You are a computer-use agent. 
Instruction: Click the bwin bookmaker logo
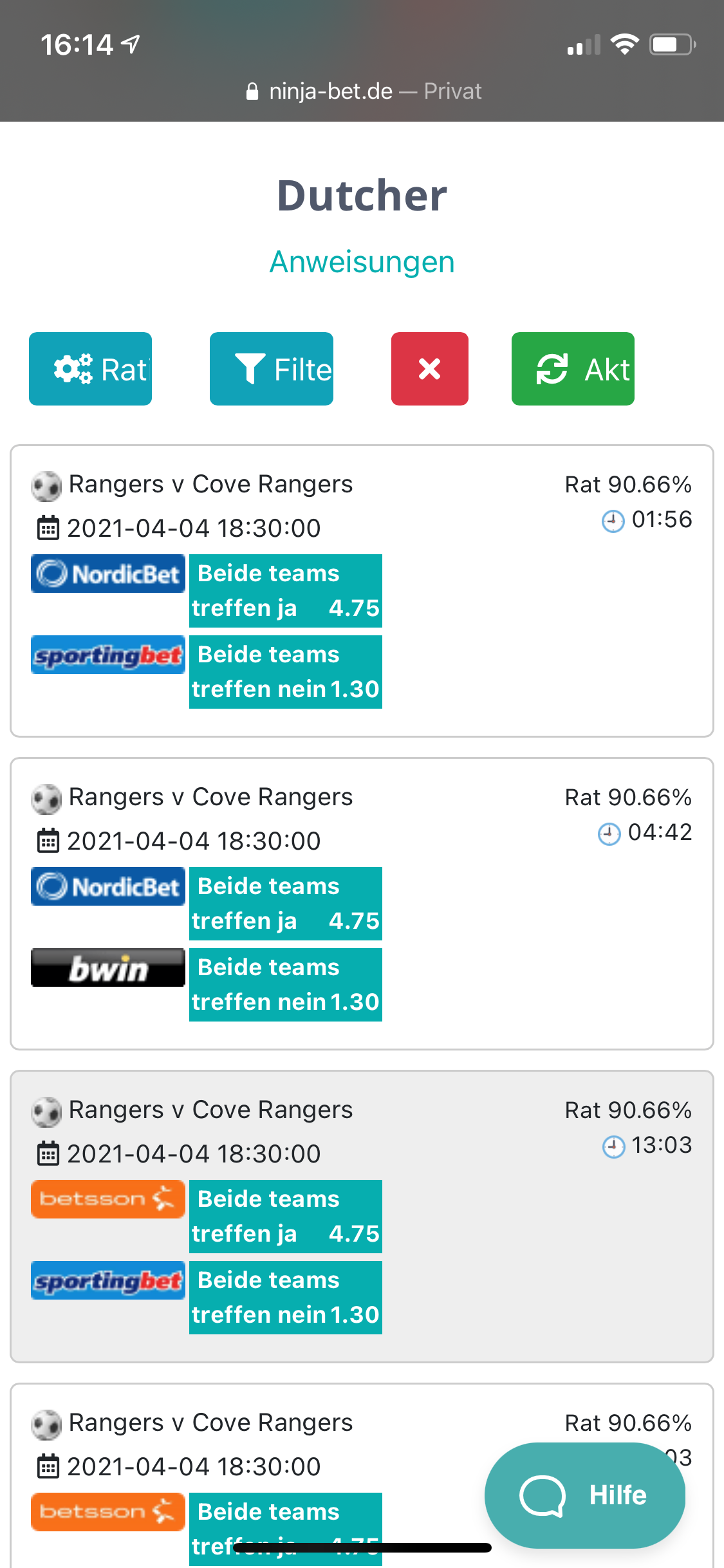click(108, 967)
